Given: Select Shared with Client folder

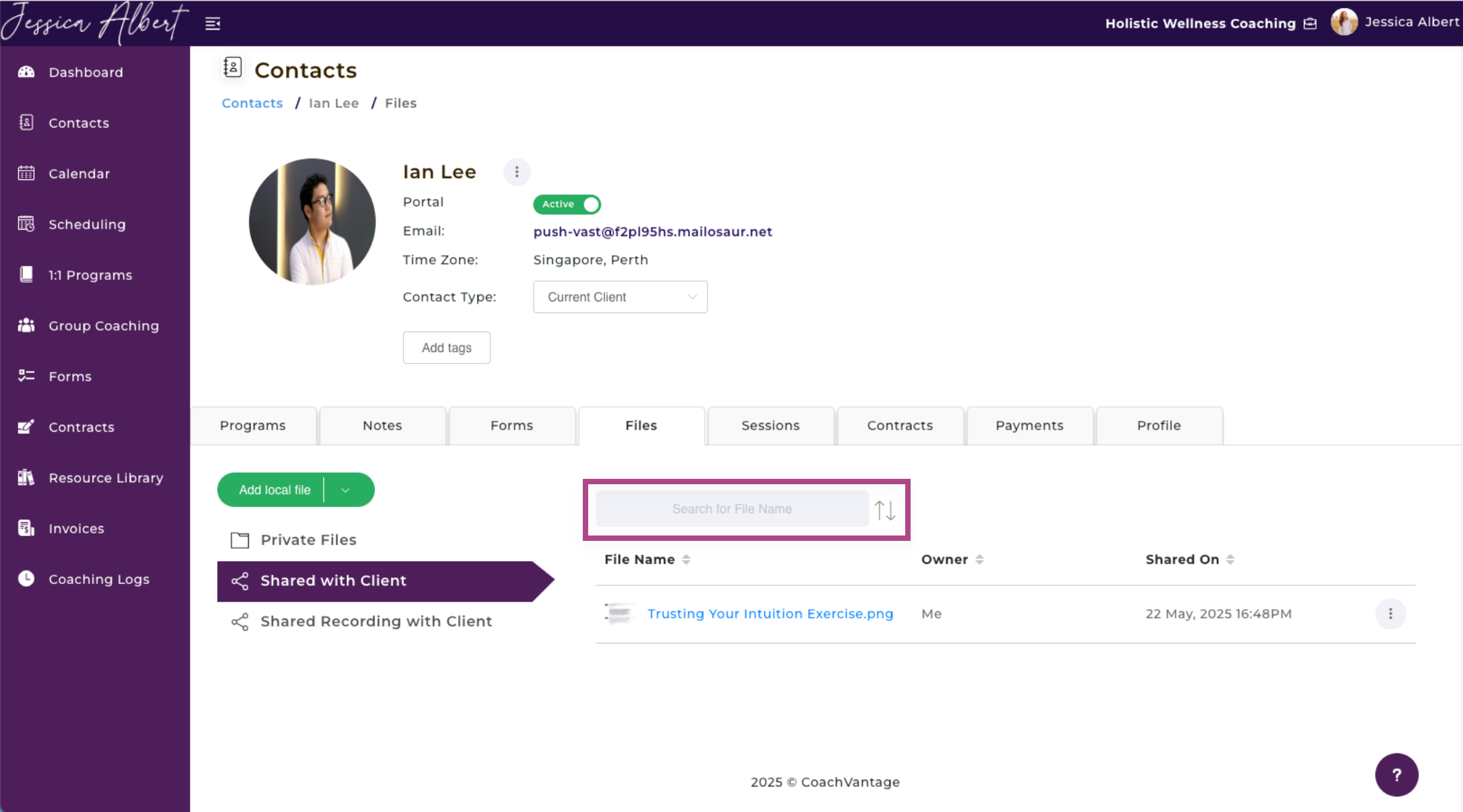Looking at the screenshot, I should coord(385,581).
